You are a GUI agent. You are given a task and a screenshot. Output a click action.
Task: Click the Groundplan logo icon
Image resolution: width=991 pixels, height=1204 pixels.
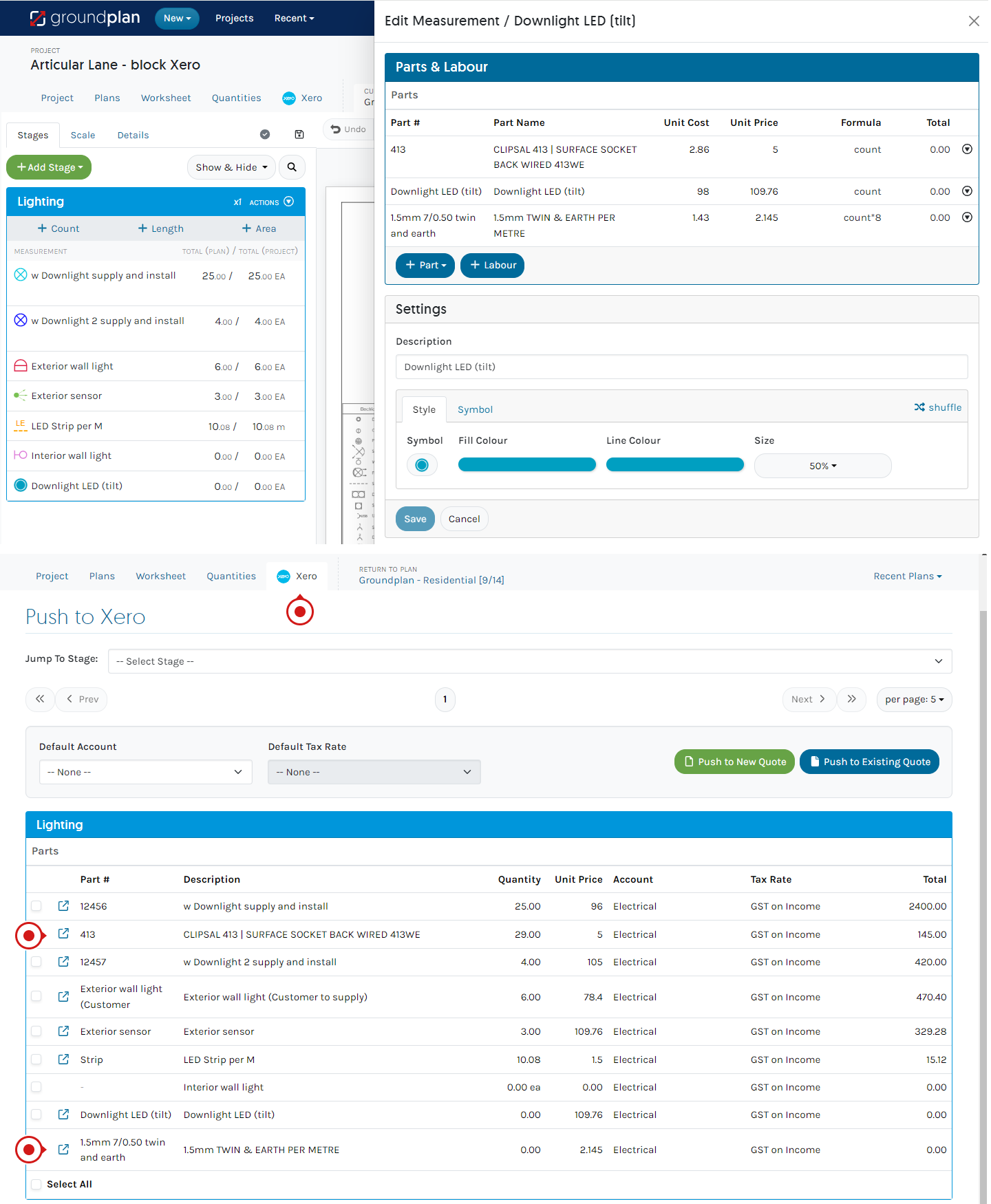point(37,18)
